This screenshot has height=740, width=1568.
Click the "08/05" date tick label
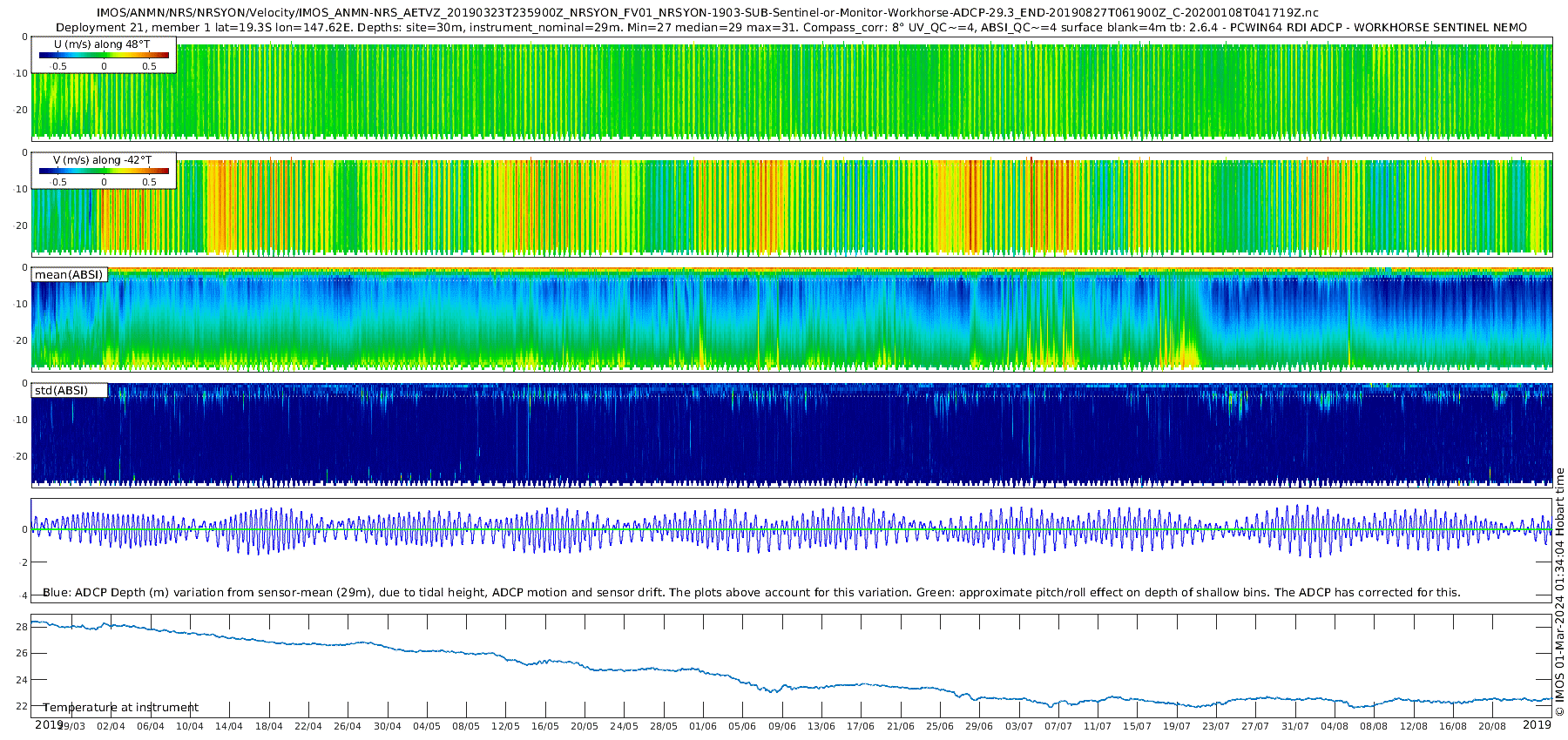466,726
